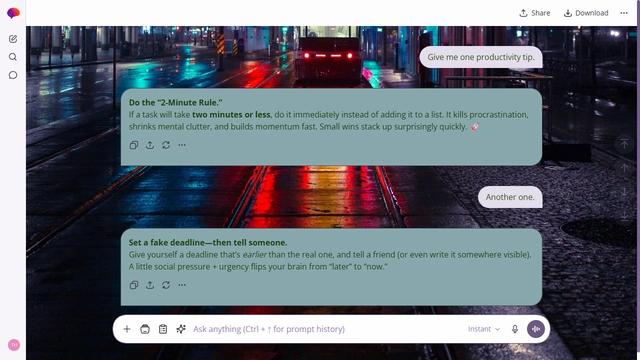Share the fake deadline response

click(x=150, y=285)
